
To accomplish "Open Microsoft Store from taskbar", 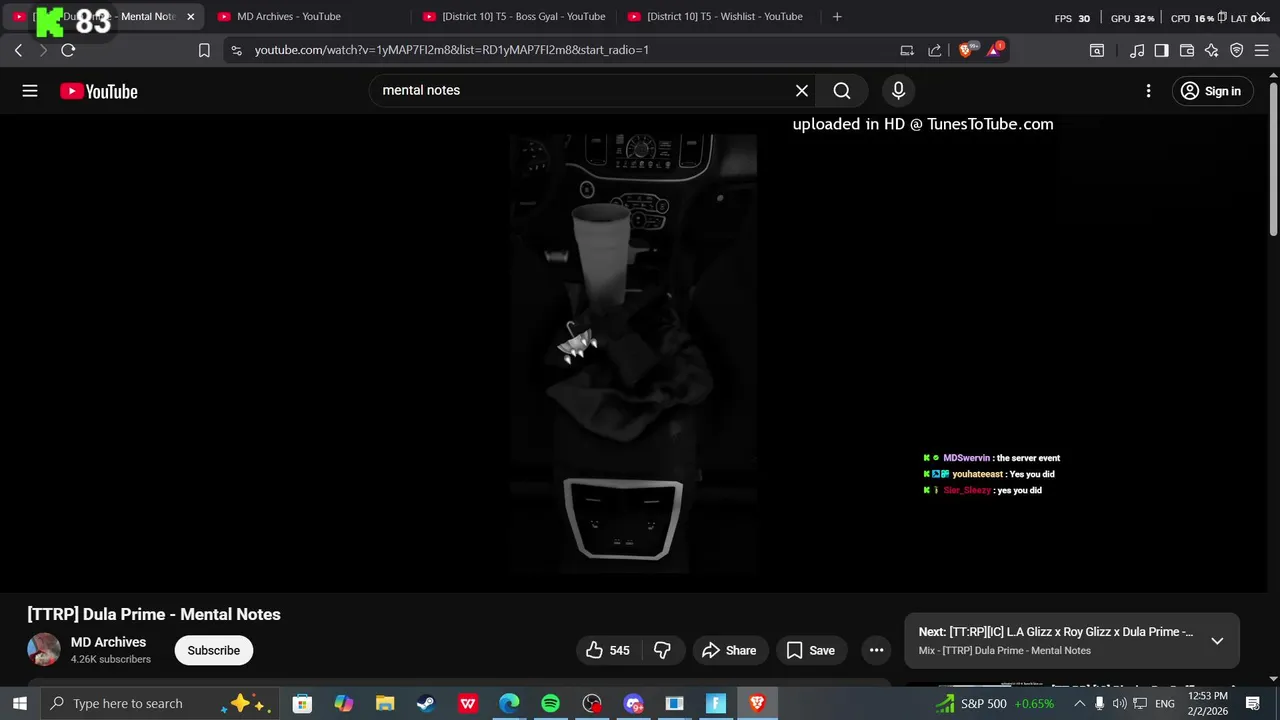I will 302,704.
